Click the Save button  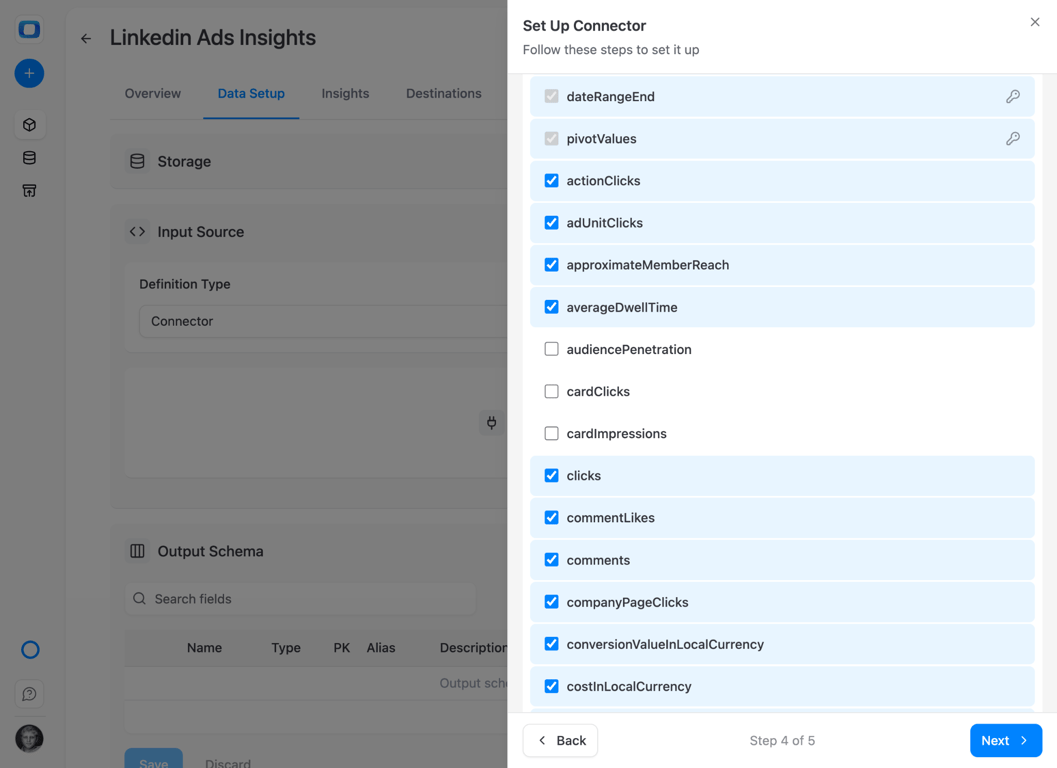154,760
